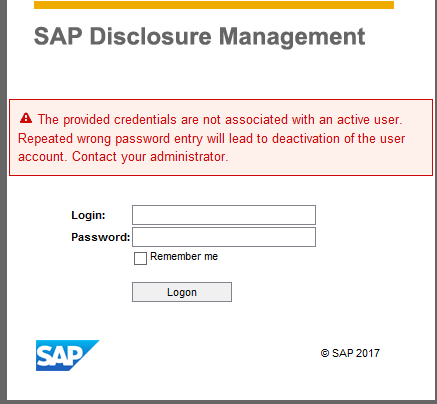437x404 pixels.
Task: Click the yellow header bar
Action: (214, 5)
